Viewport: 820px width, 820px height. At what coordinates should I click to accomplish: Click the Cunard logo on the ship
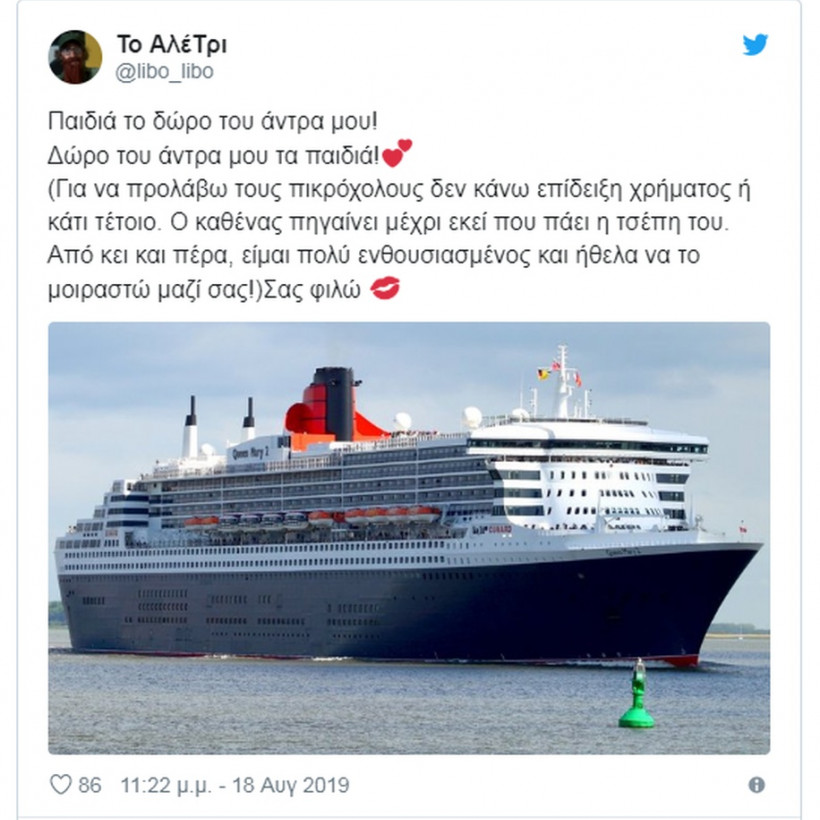[492, 529]
